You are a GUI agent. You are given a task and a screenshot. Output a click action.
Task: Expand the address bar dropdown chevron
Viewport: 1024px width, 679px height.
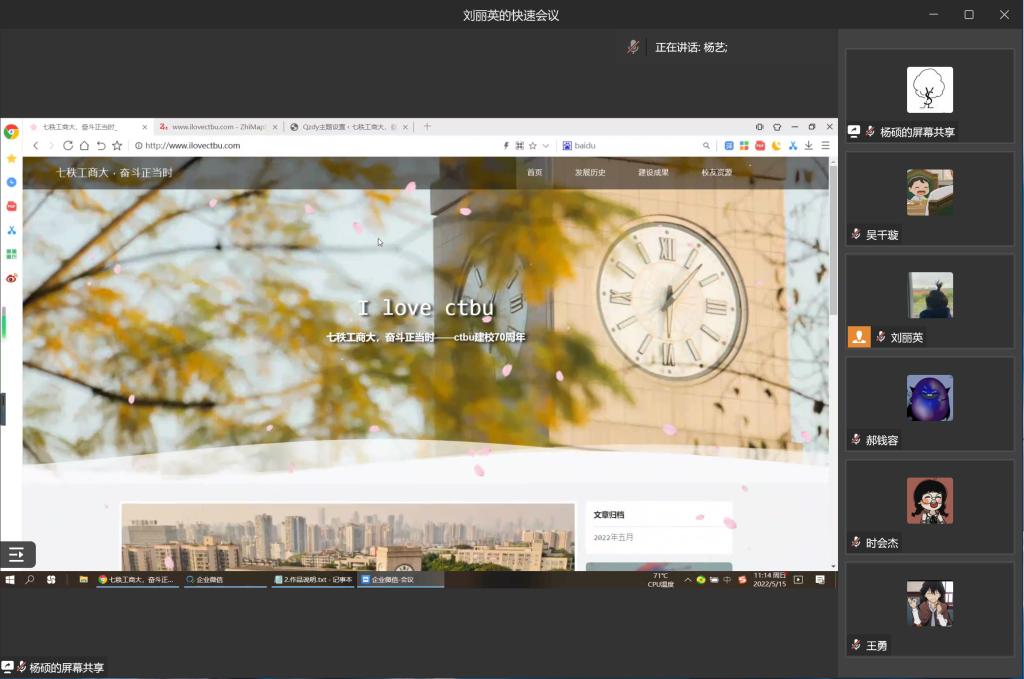pyautogui.click(x=546, y=146)
